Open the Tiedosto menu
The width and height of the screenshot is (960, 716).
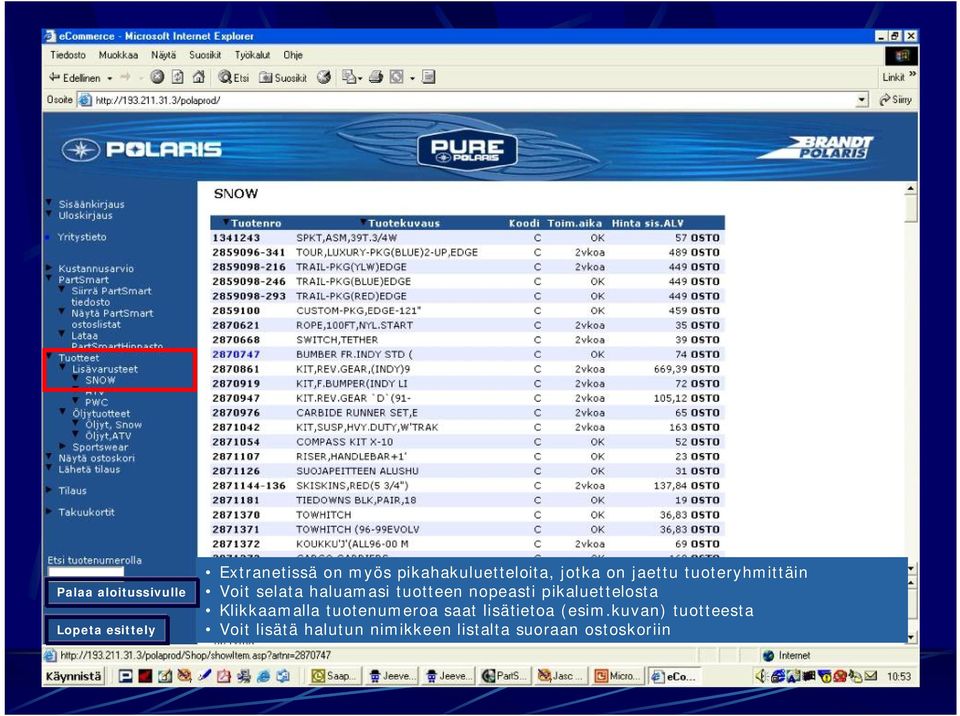pos(68,55)
